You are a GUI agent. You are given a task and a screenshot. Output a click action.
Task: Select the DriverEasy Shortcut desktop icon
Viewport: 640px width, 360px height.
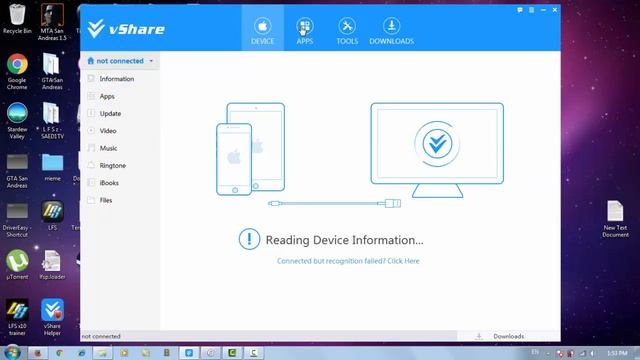pyautogui.click(x=17, y=220)
